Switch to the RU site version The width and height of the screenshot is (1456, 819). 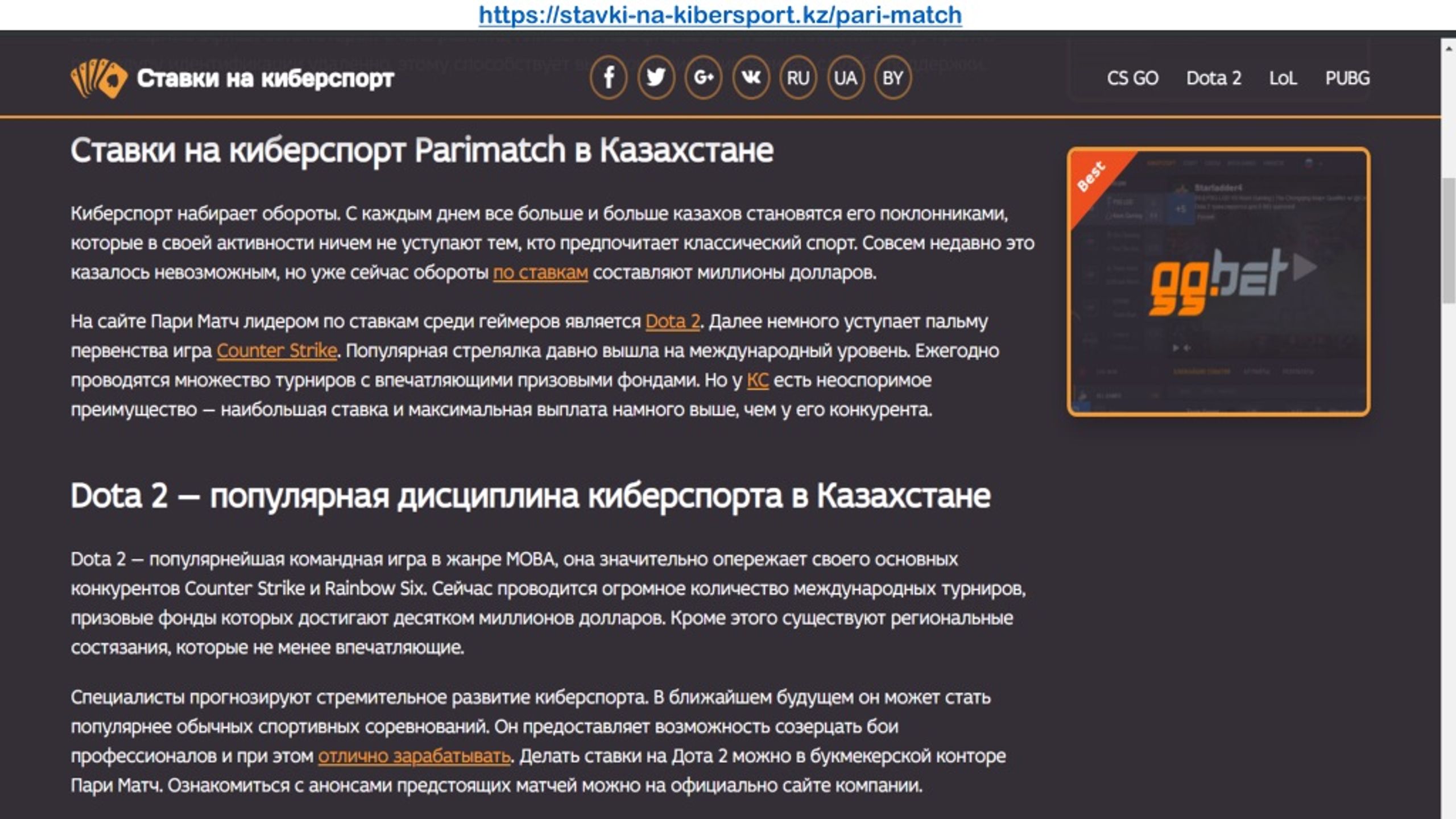(x=798, y=77)
